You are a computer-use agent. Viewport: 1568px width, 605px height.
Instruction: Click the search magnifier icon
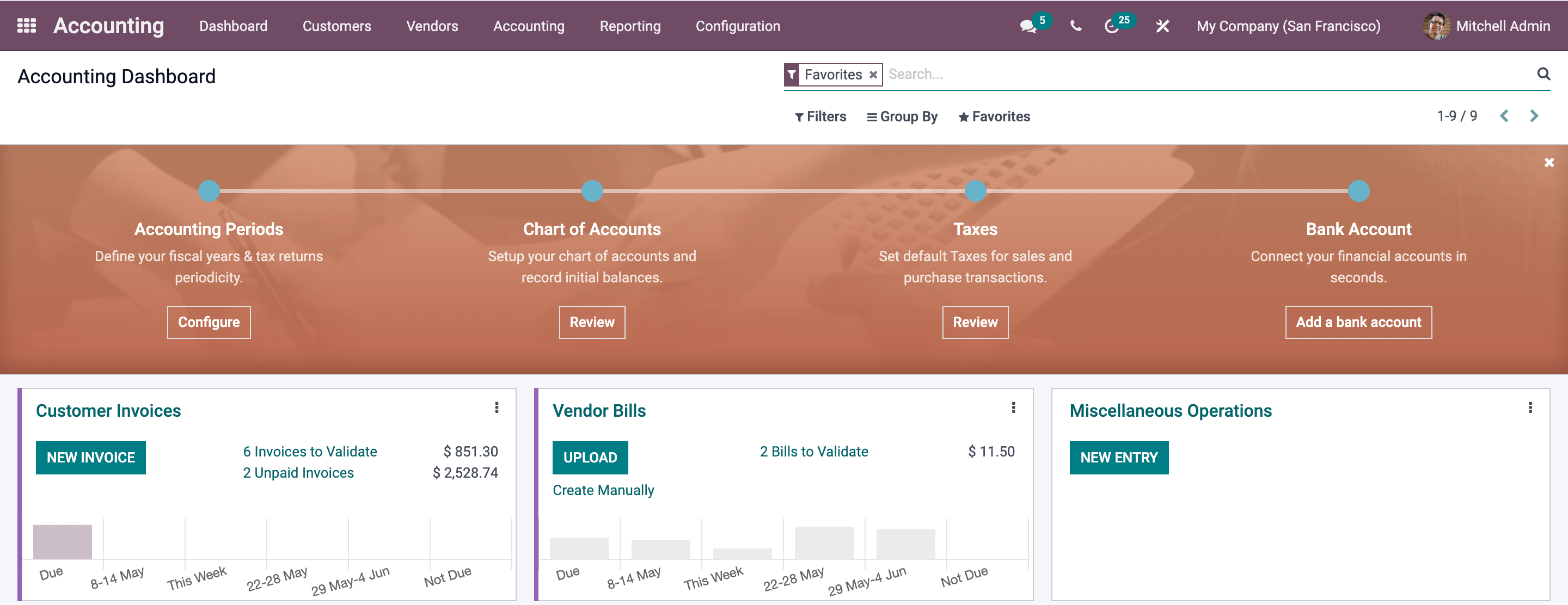[1543, 74]
